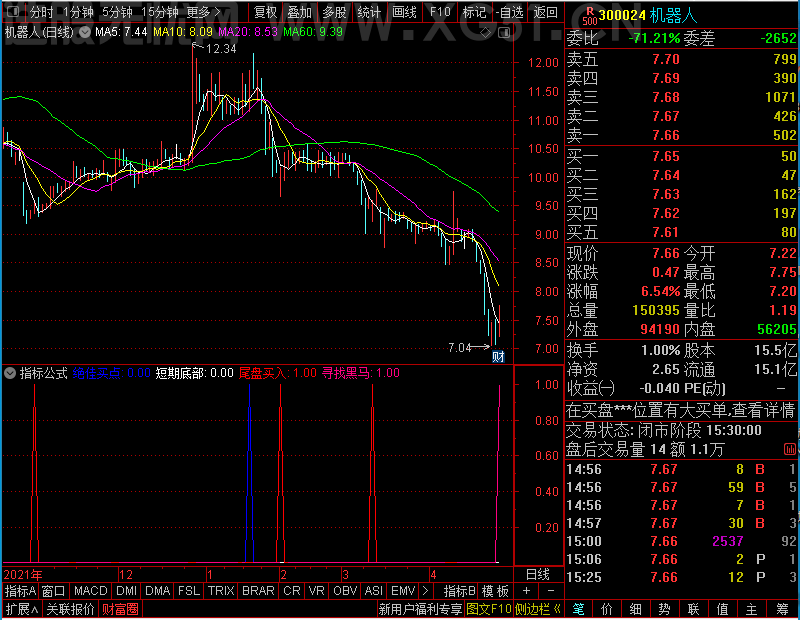Click the diamond icon above the chart
Viewport: 800px width, 620px height.
click(x=485, y=33)
